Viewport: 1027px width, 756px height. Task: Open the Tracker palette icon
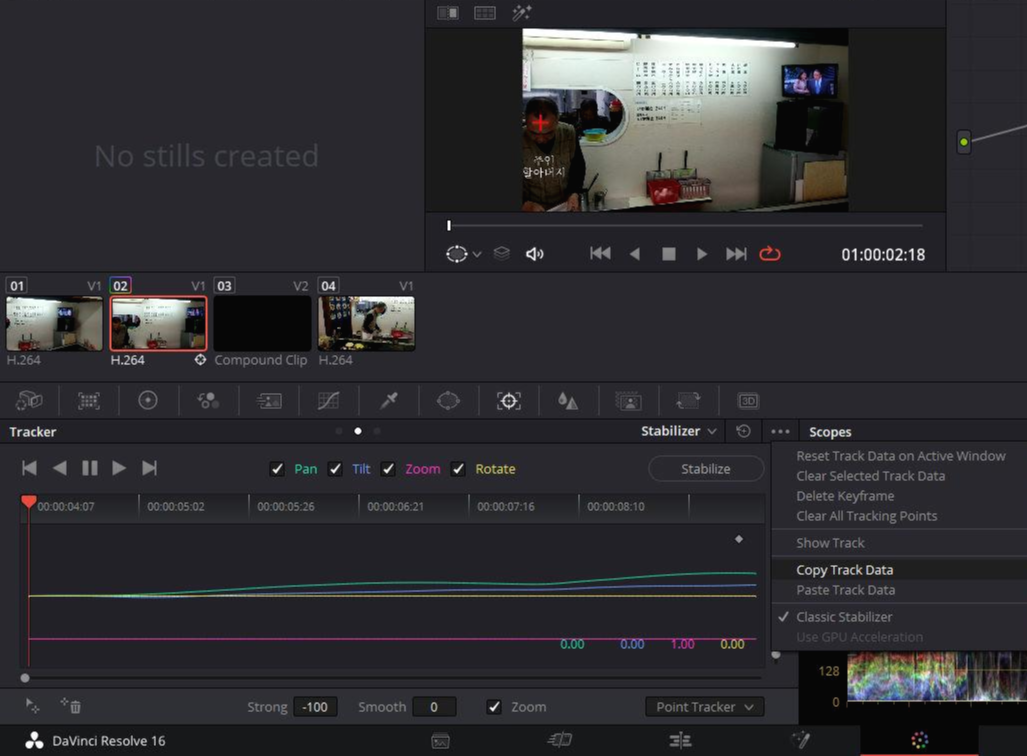point(509,400)
